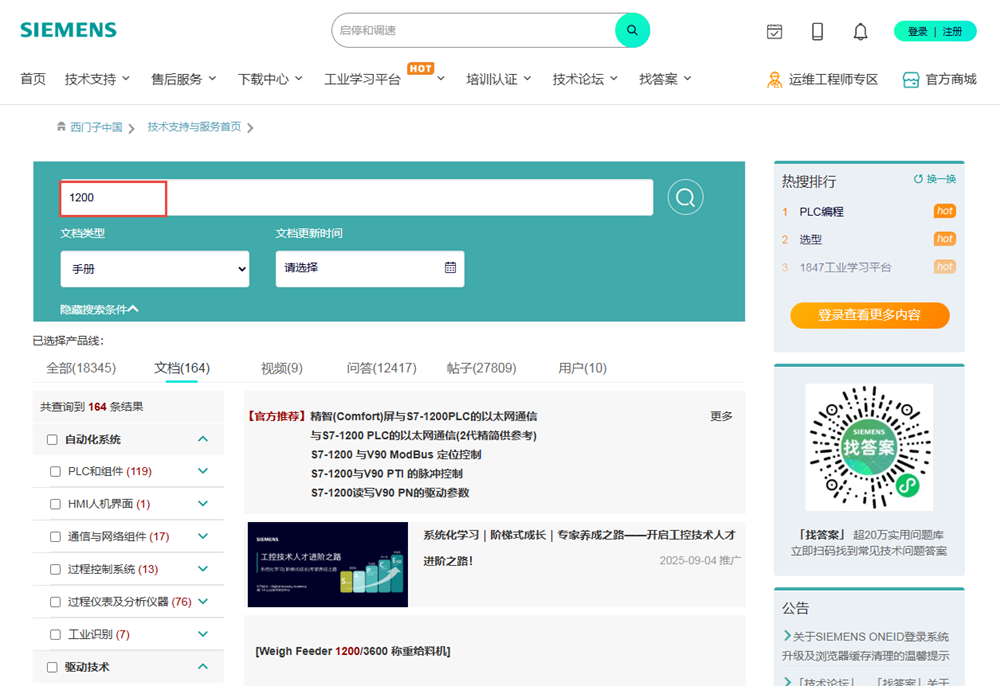Tick the PLC和组件 checkbox

coord(55,472)
